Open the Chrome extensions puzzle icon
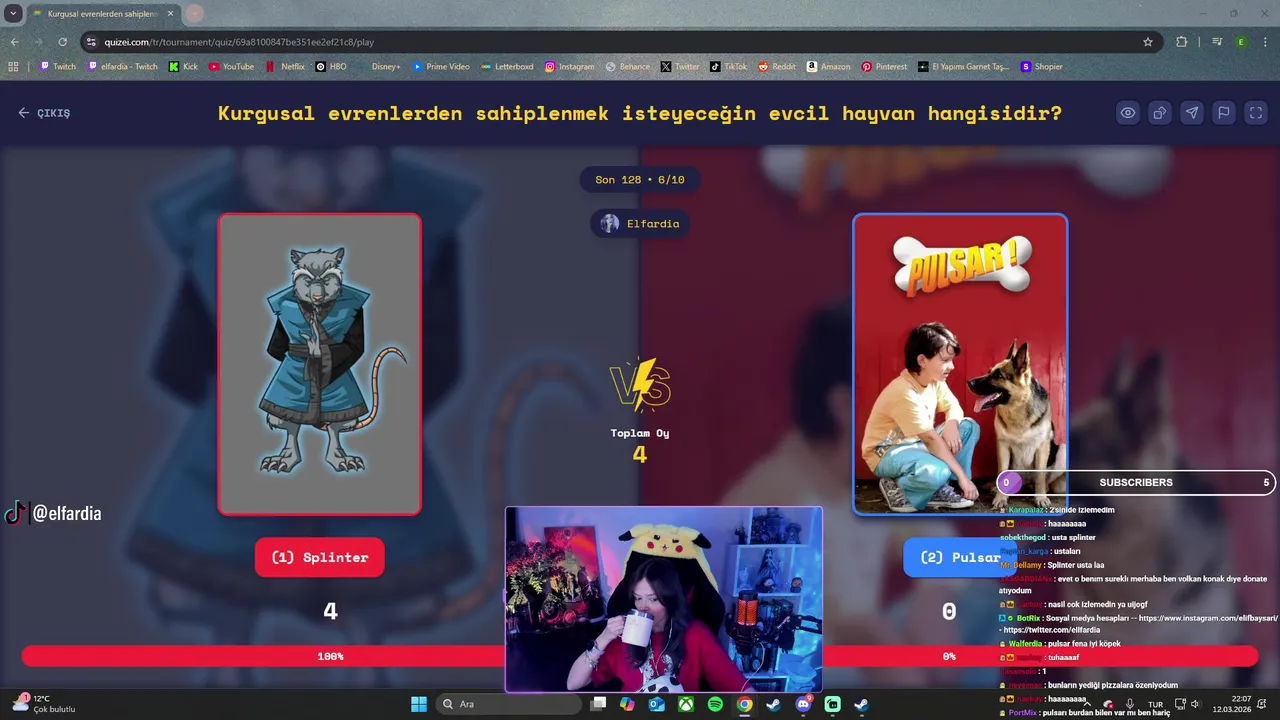The image size is (1280, 720). [x=1182, y=42]
